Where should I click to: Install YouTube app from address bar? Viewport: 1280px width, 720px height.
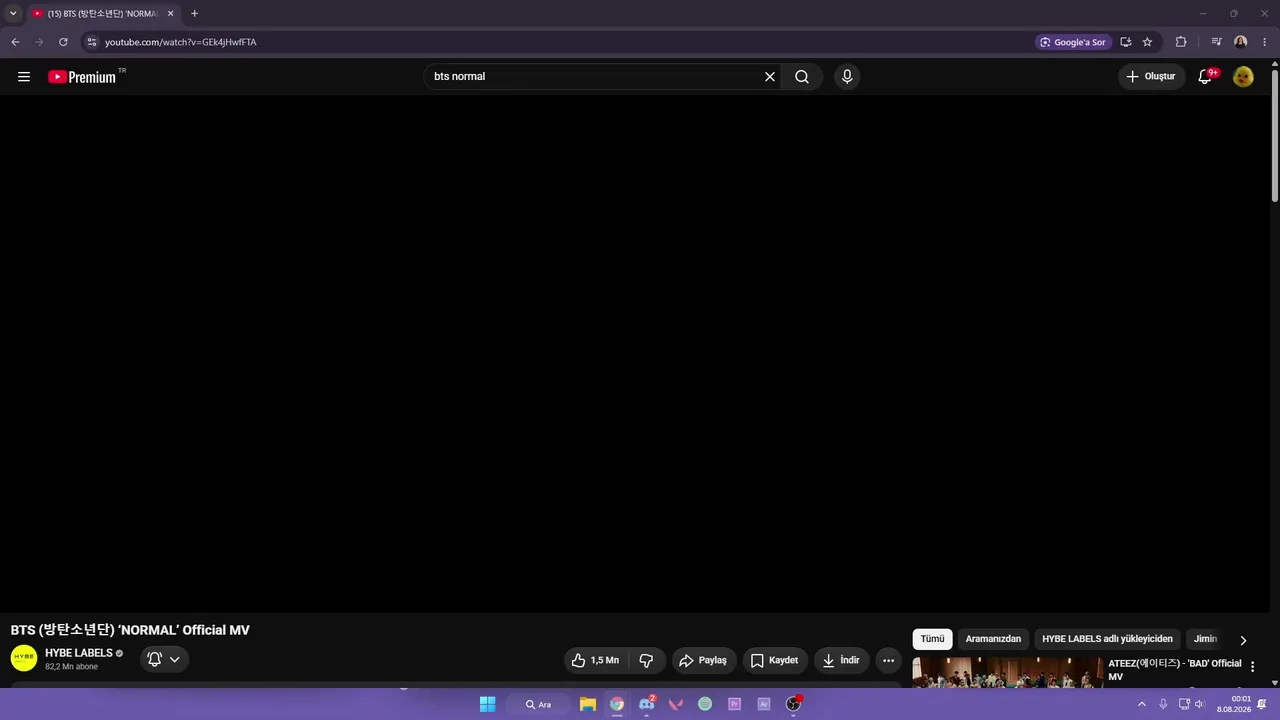[1126, 42]
